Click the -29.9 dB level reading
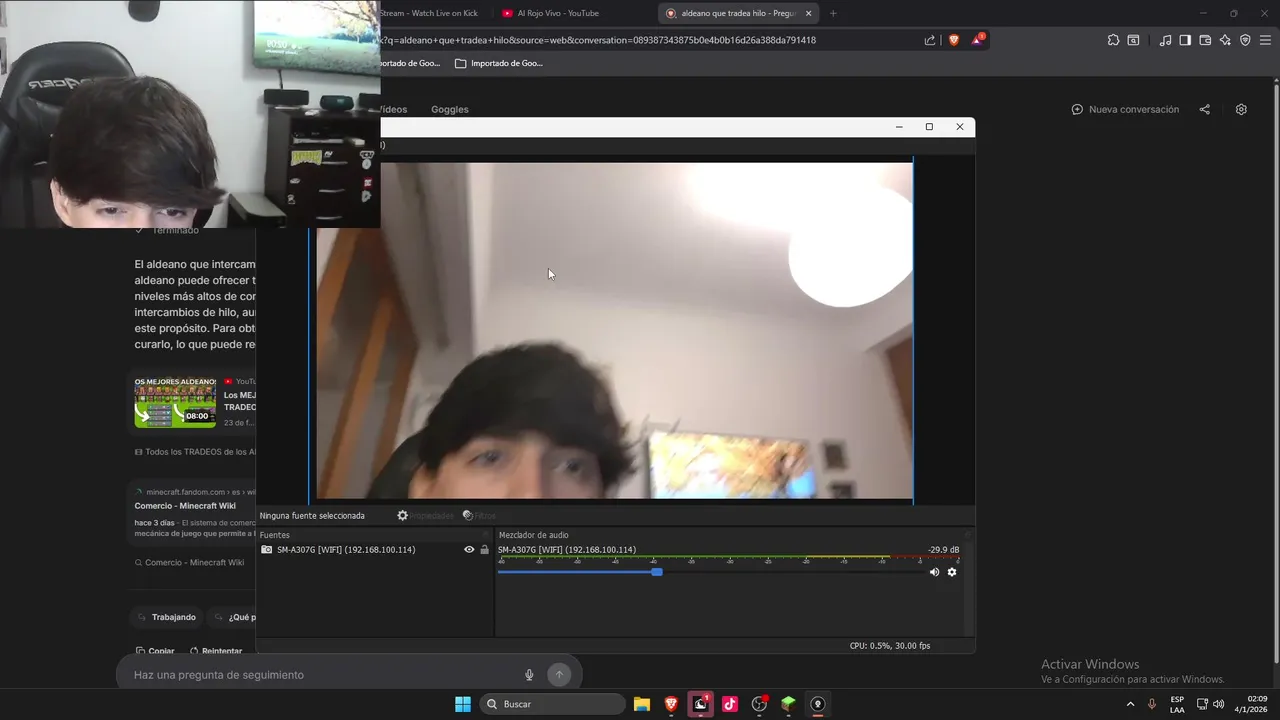Screen dimensions: 1280x720 pyautogui.click(x=943, y=550)
